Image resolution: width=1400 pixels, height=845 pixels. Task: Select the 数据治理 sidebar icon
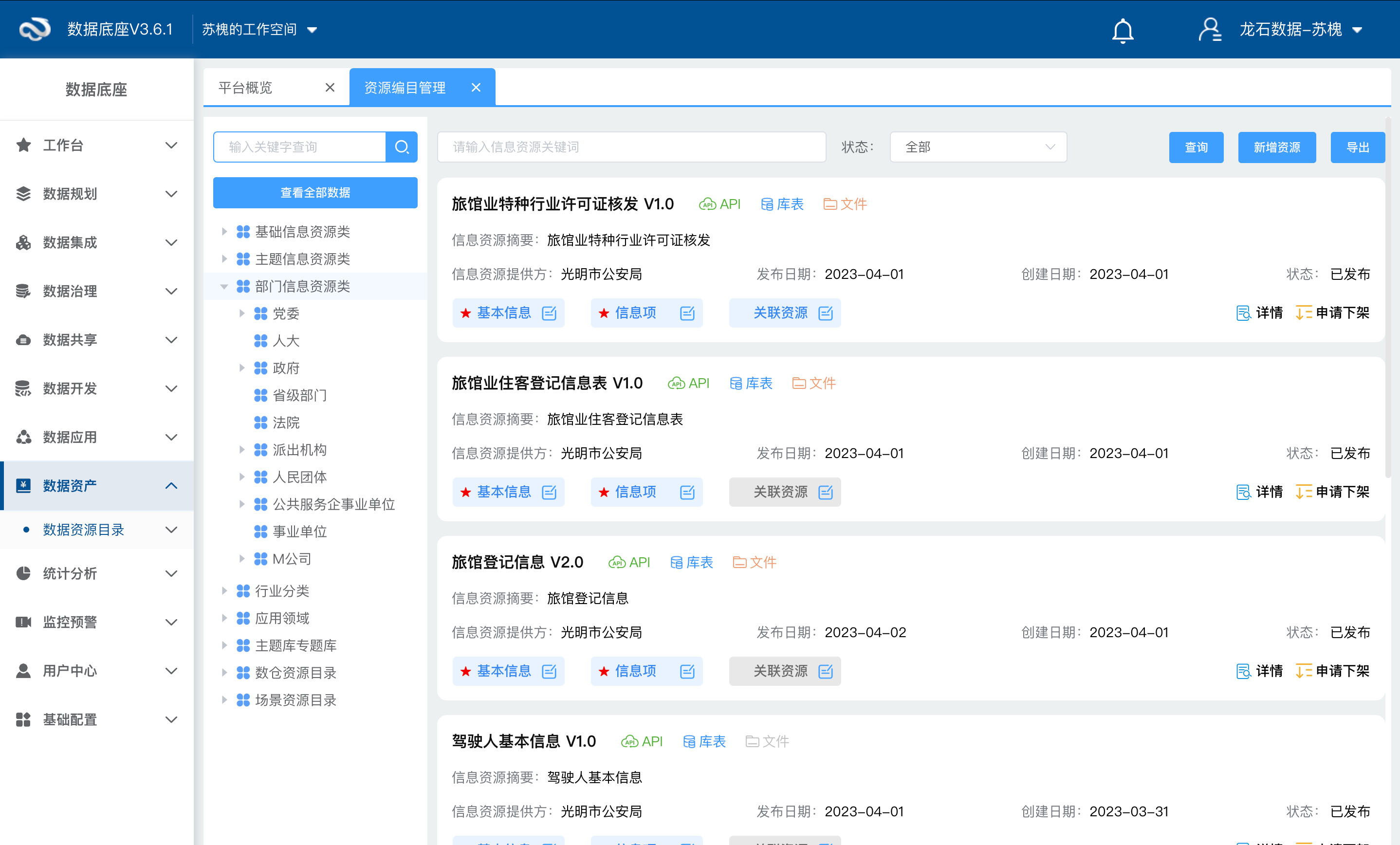point(23,291)
